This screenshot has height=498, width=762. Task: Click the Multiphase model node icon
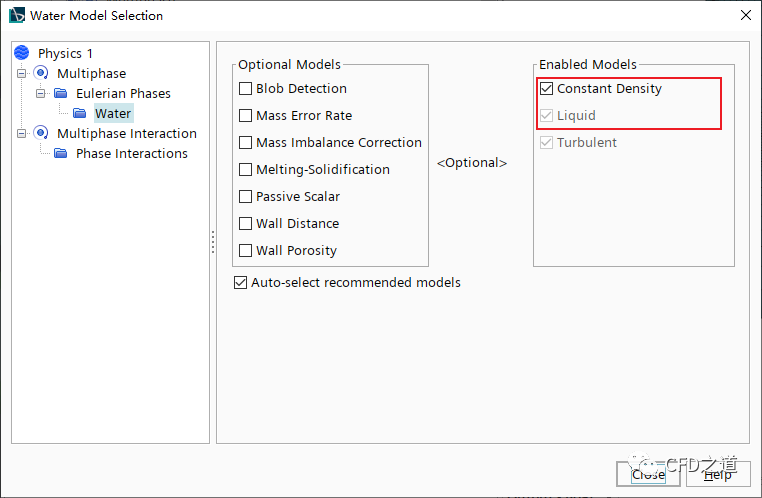[41, 73]
